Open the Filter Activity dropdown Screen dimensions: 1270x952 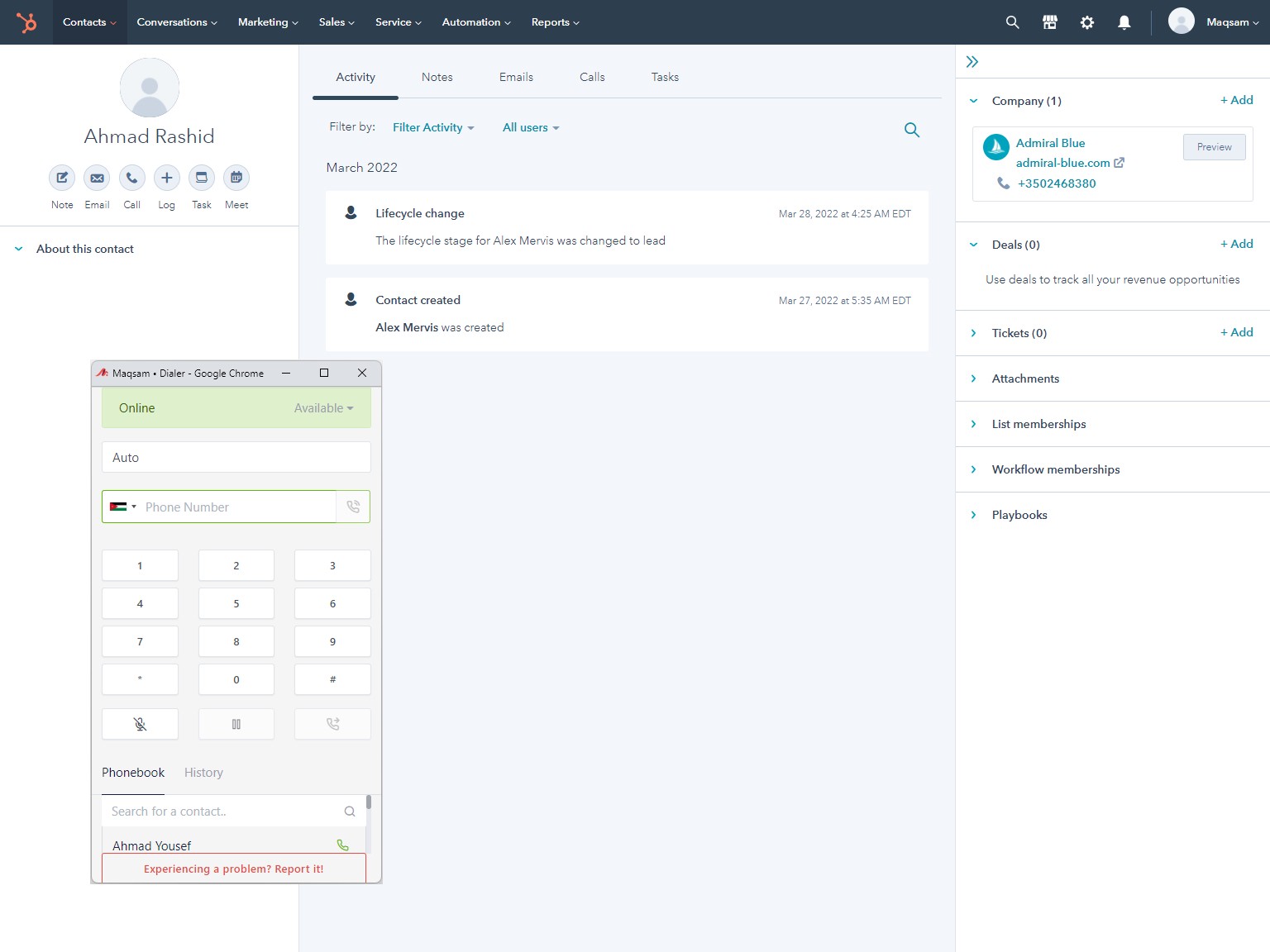(x=433, y=127)
